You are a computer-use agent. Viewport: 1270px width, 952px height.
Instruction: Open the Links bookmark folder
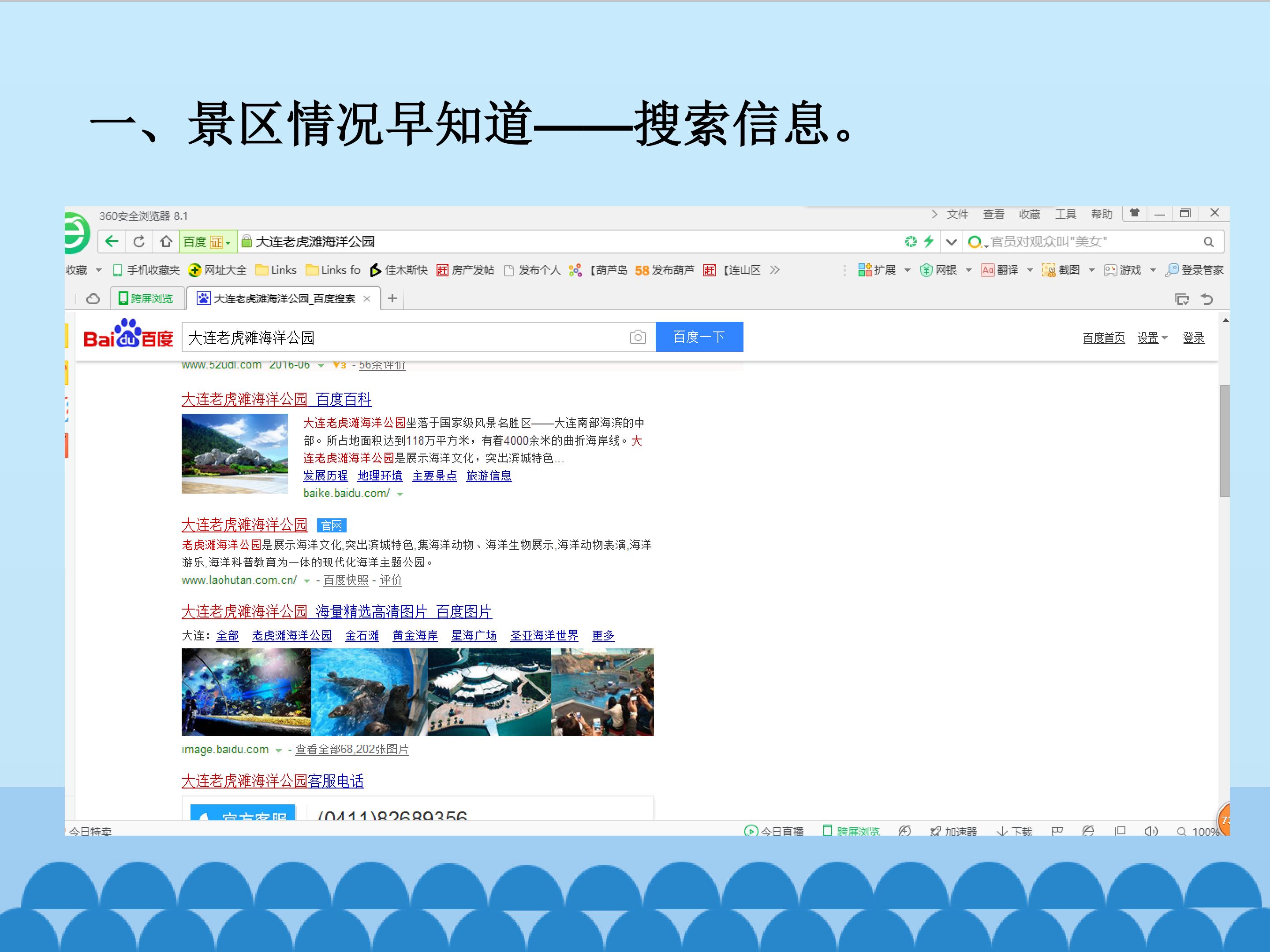(276, 270)
